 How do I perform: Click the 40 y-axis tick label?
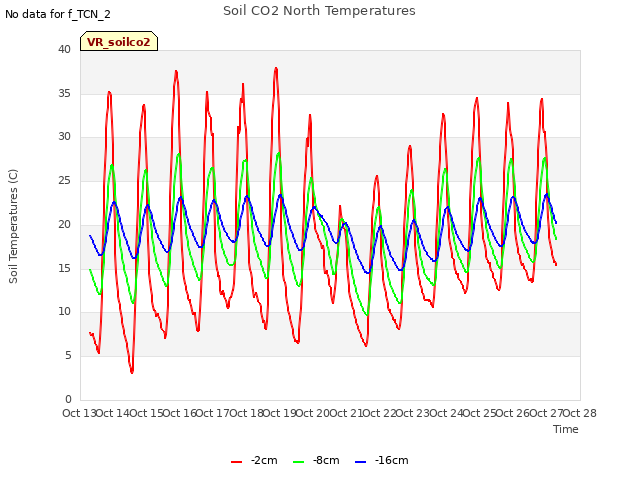(x=64, y=49)
